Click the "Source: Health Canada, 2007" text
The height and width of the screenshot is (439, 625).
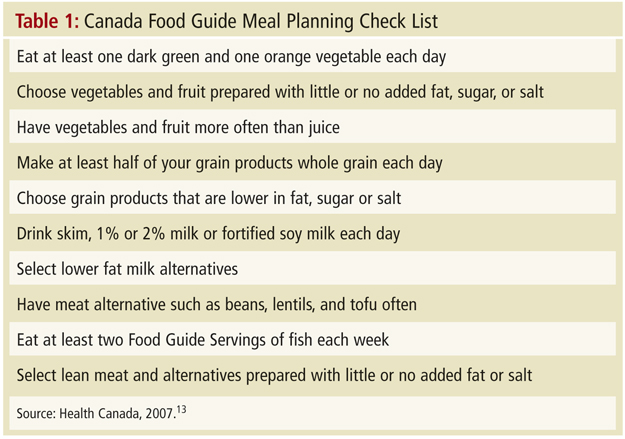pos(96,413)
